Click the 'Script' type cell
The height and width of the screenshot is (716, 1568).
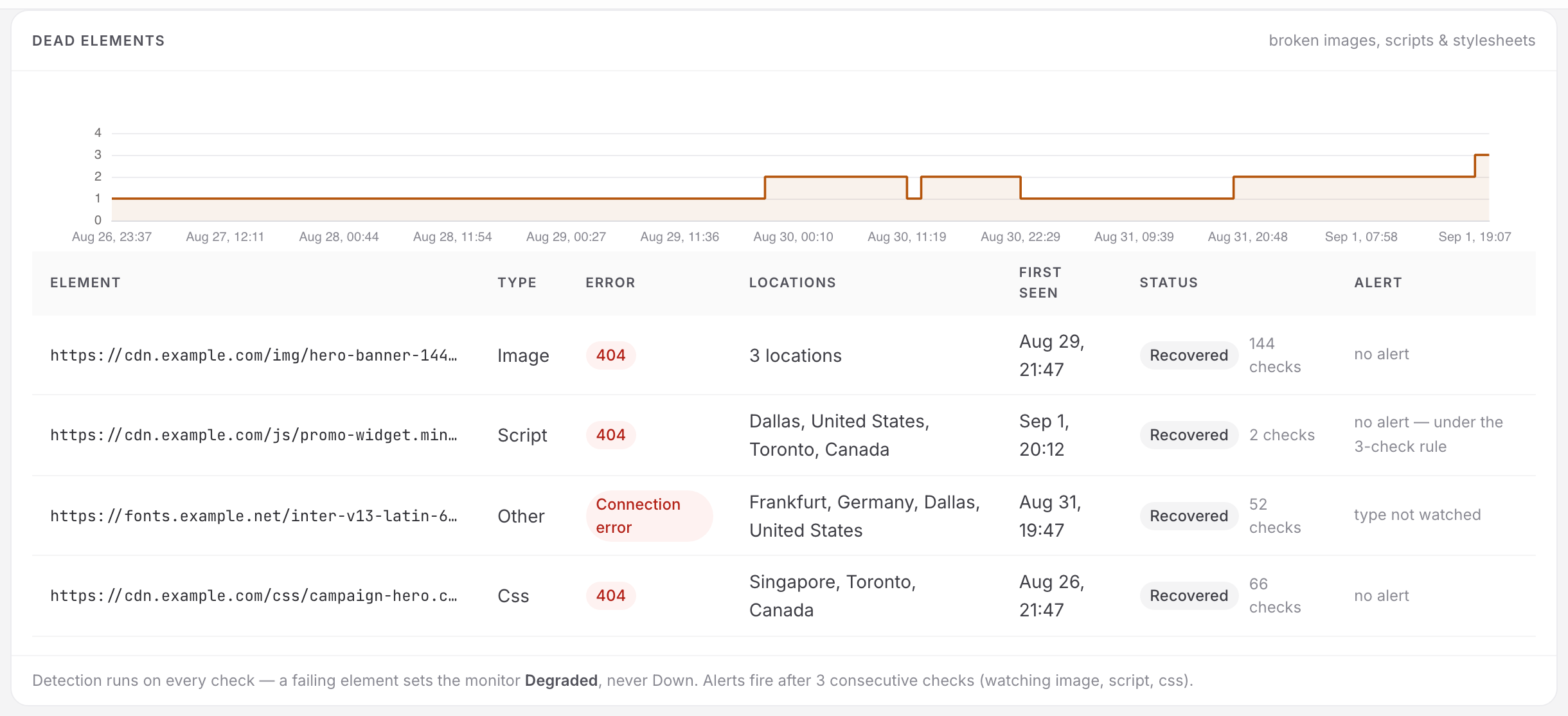(522, 436)
